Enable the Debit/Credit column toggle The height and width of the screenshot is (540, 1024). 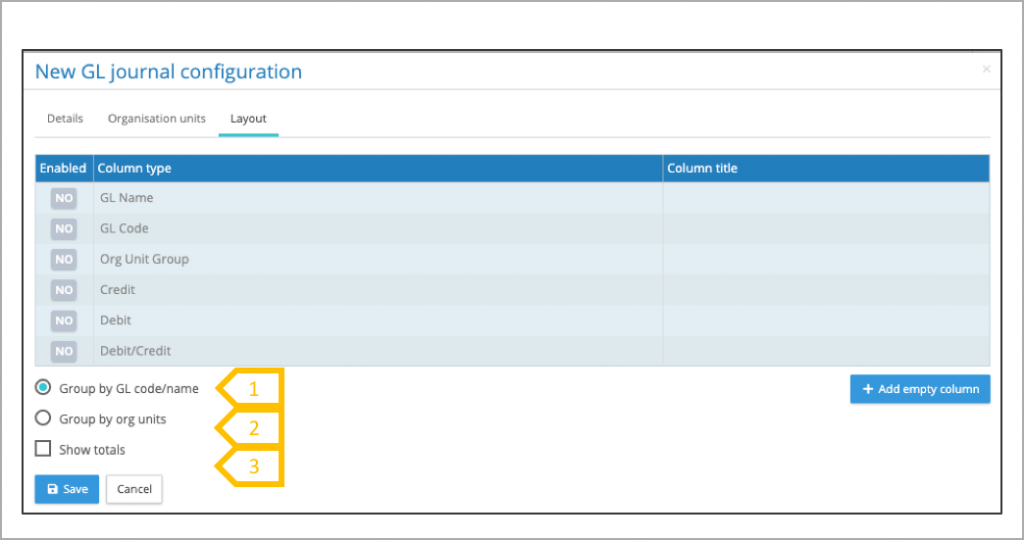[x=64, y=351]
